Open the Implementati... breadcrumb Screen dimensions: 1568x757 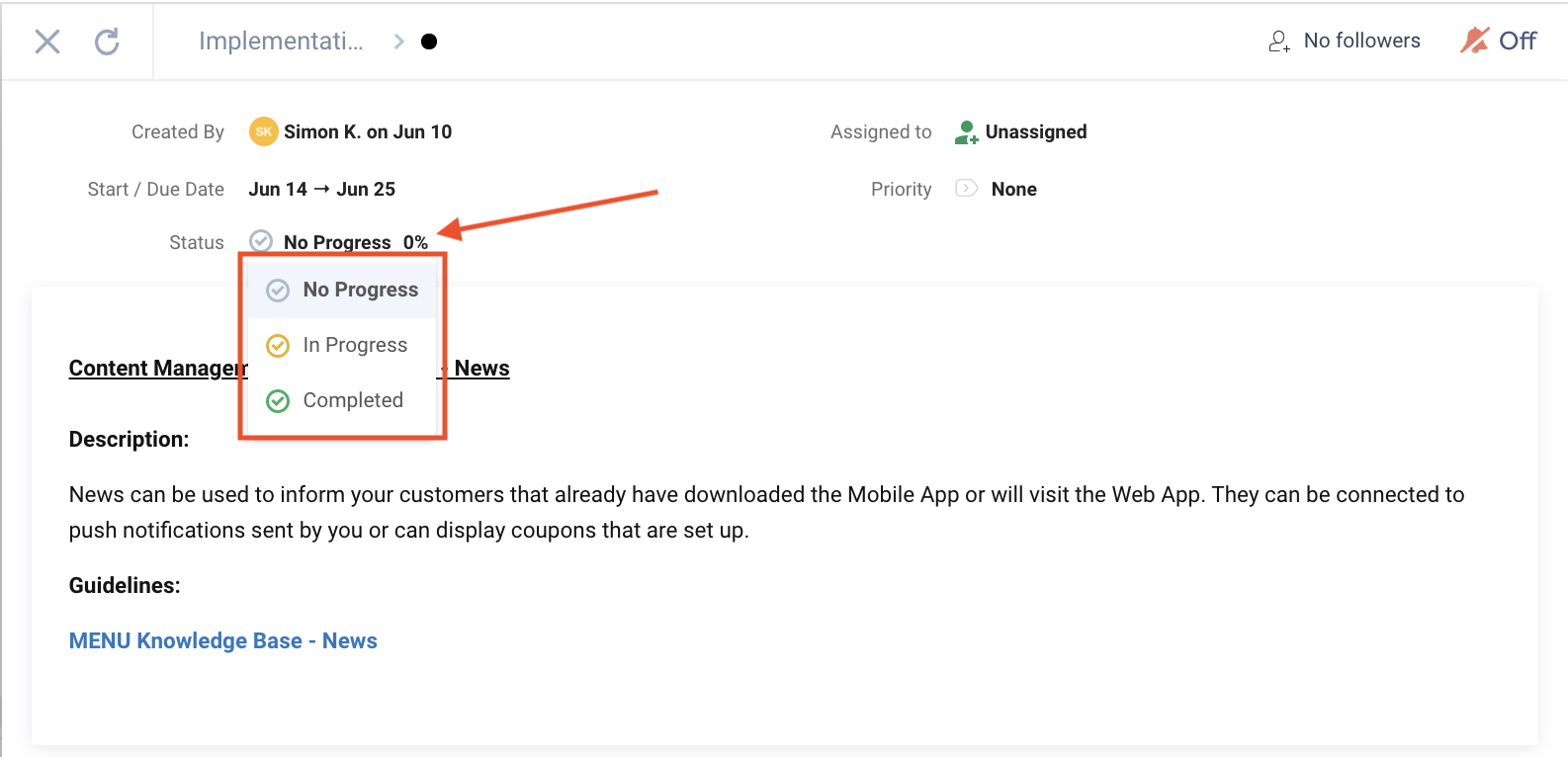coord(281,41)
